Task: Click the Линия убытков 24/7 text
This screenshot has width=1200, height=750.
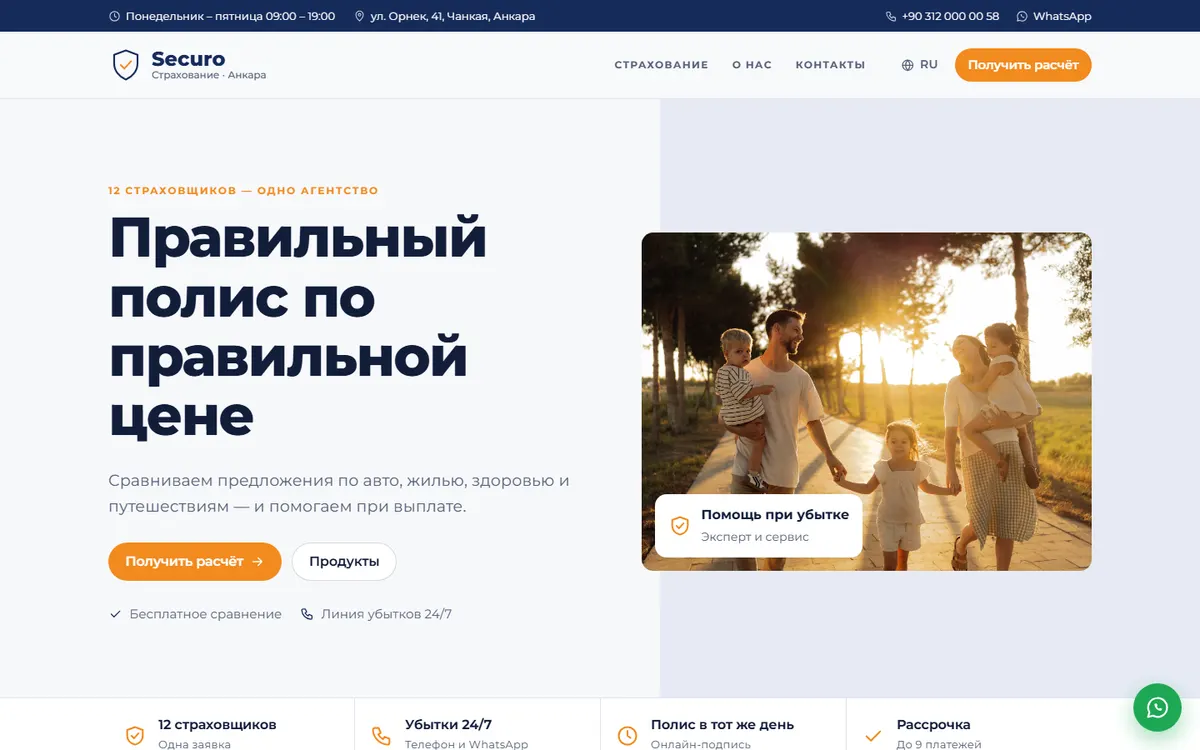Action: (x=387, y=614)
